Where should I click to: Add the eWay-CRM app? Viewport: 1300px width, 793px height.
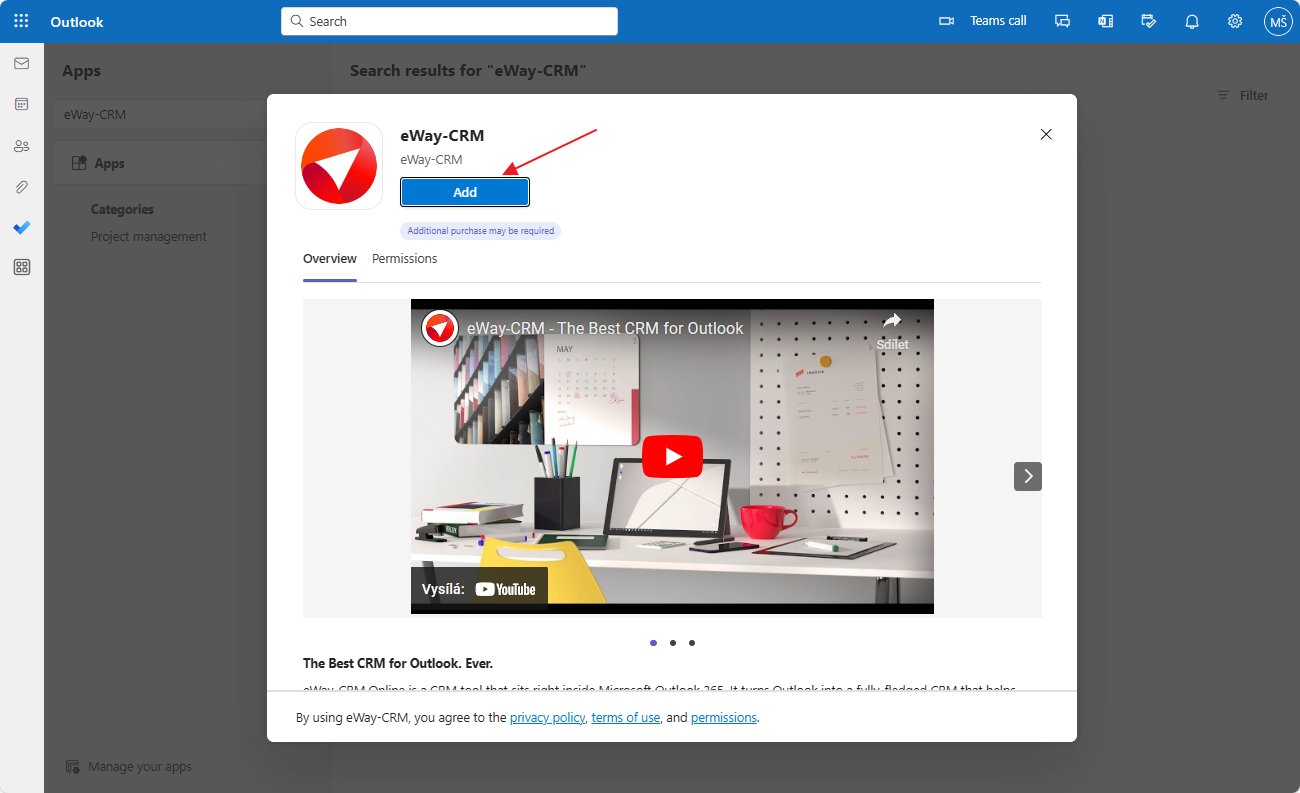(465, 192)
